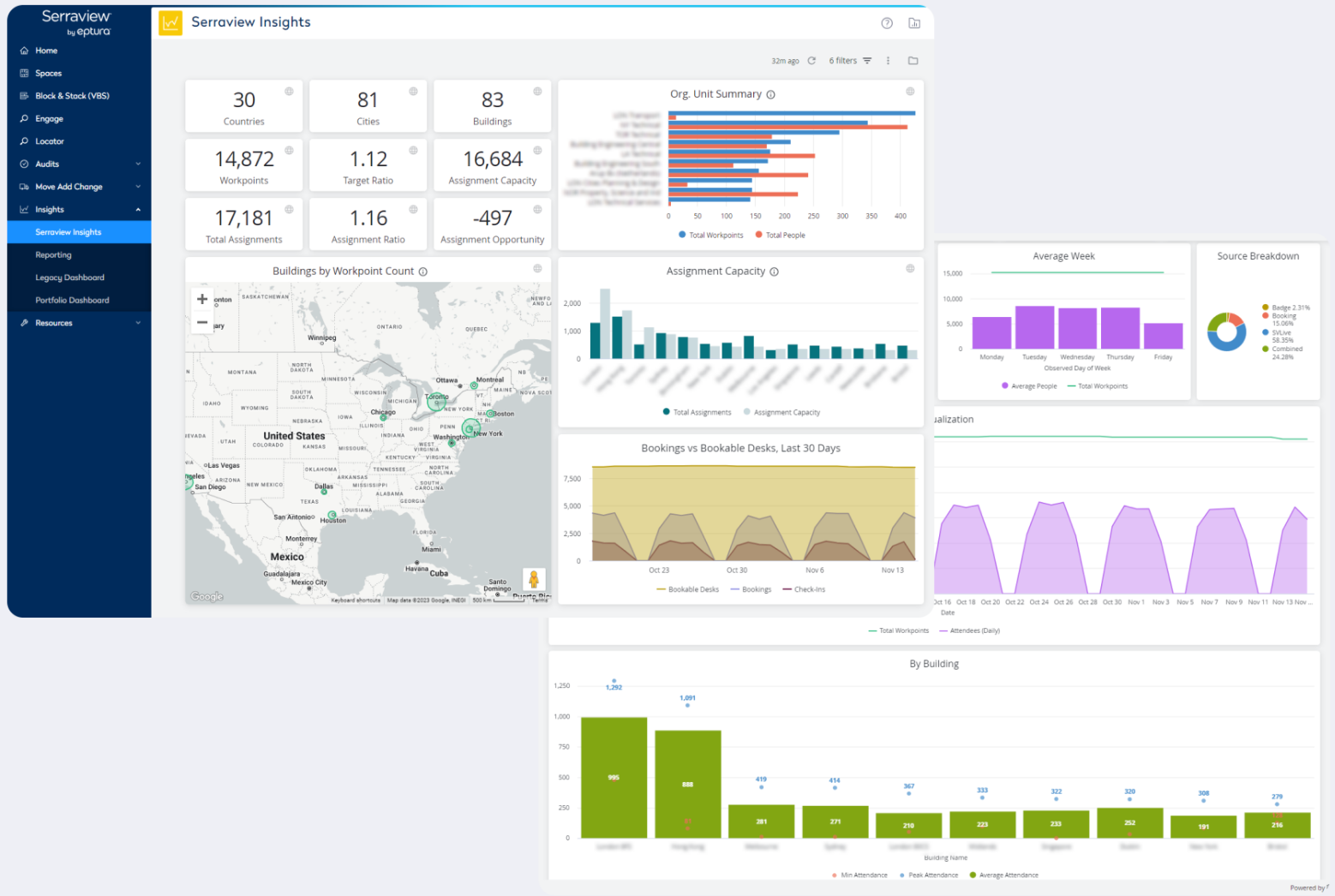Refresh the dashboard data

(x=811, y=61)
